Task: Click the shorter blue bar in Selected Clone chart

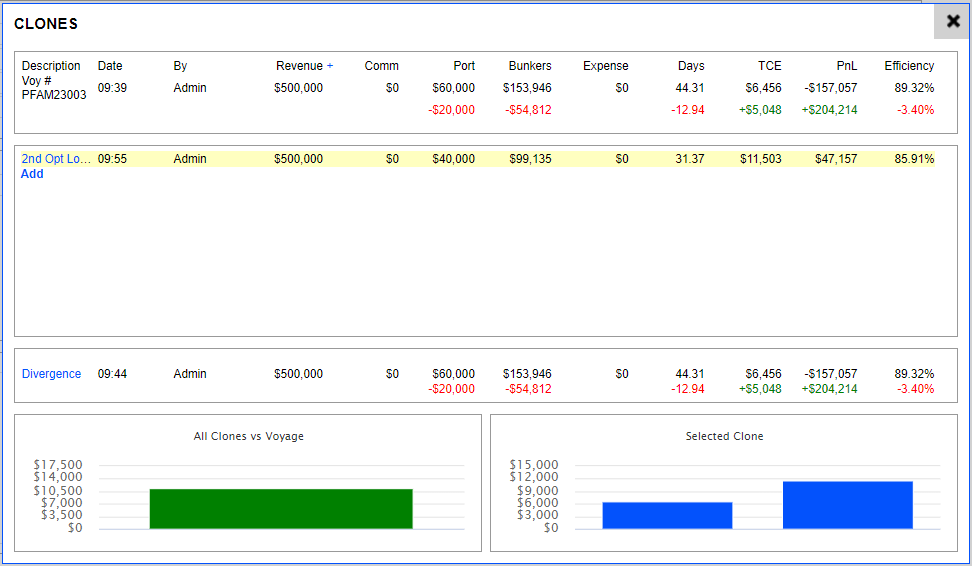Action: point(667,515)
